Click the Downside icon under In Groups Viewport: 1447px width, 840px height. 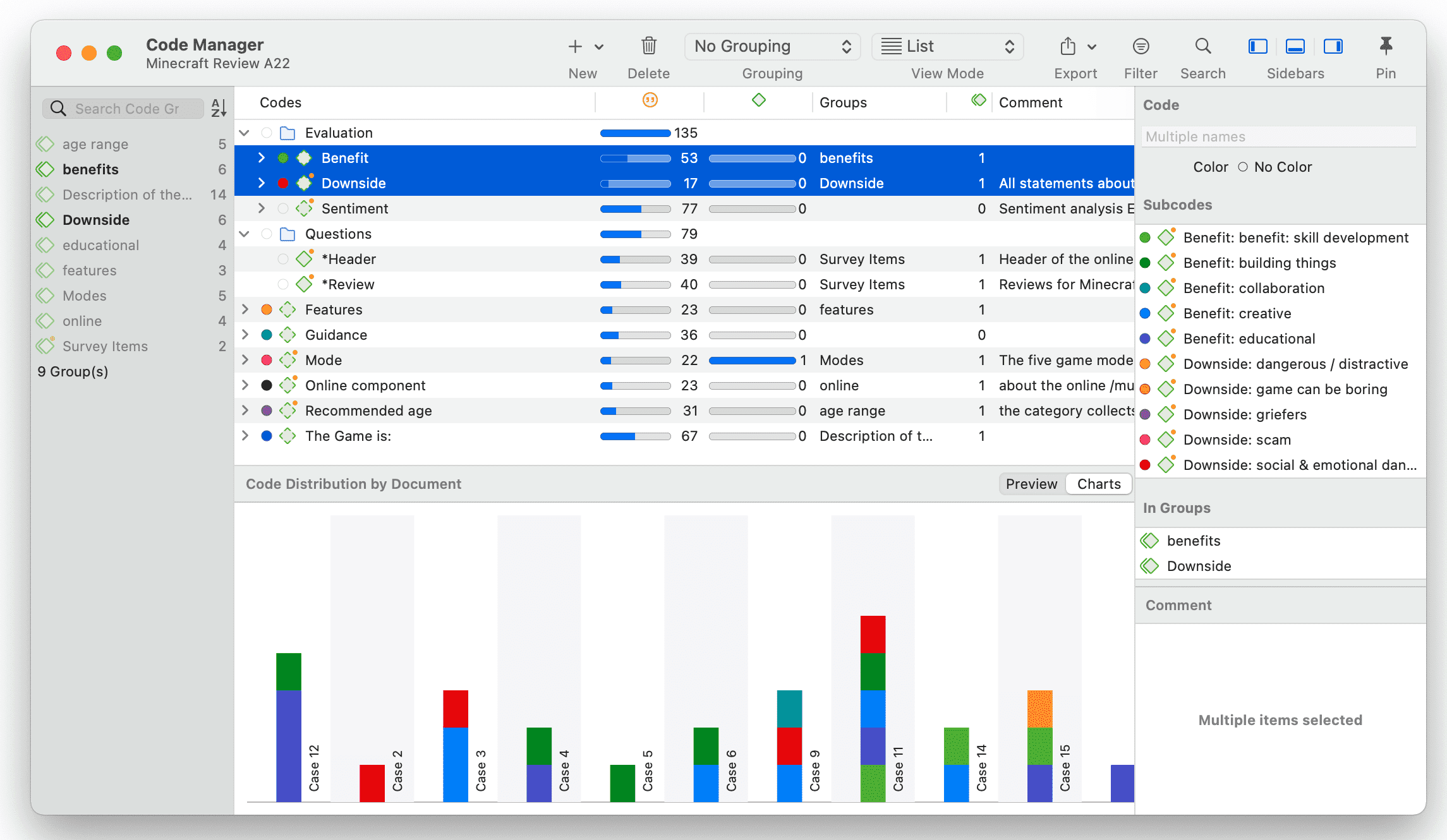click(x=1149, y=566)
